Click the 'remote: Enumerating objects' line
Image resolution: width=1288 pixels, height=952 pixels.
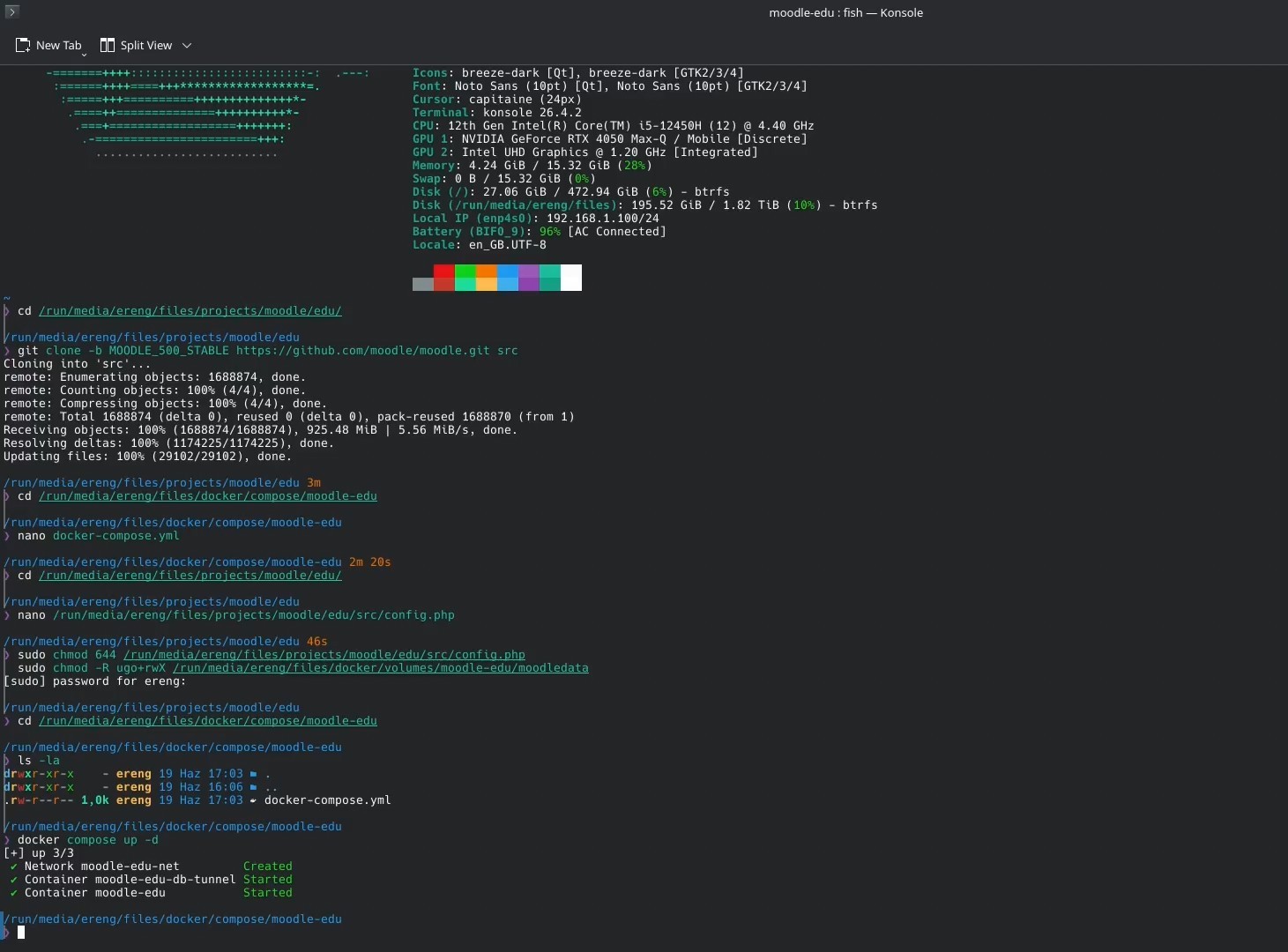pyautogui.click(x=155, y=377)
